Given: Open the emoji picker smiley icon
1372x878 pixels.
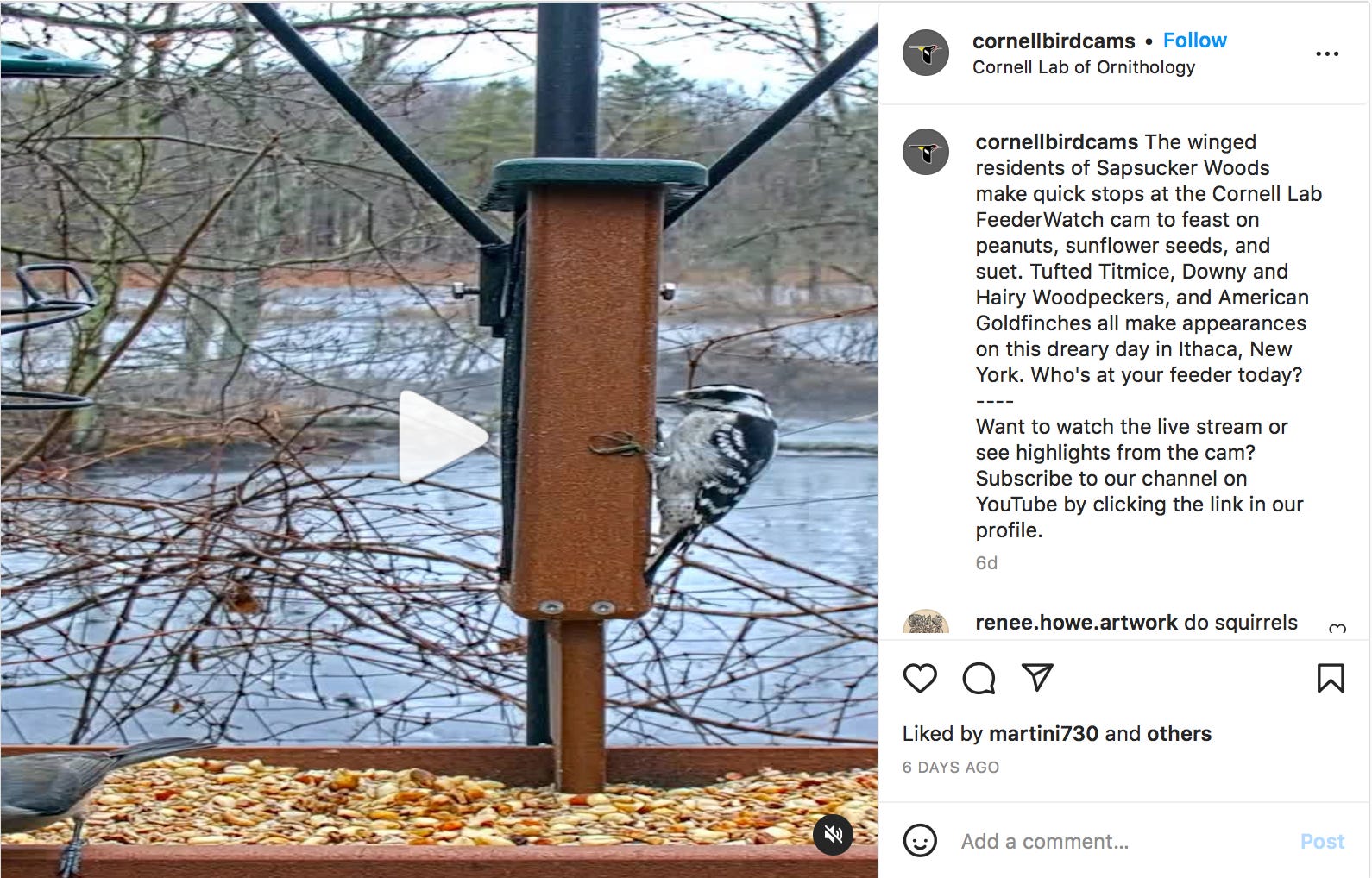Looking at the screenshot, I should click(920, 840).
